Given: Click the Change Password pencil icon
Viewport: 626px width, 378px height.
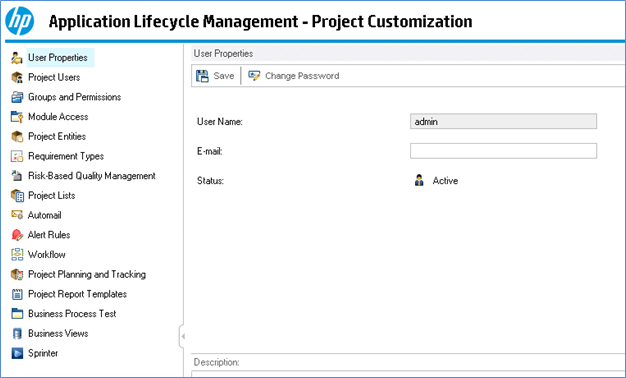Looking at the screenshot, I should (x=254, y=75).
